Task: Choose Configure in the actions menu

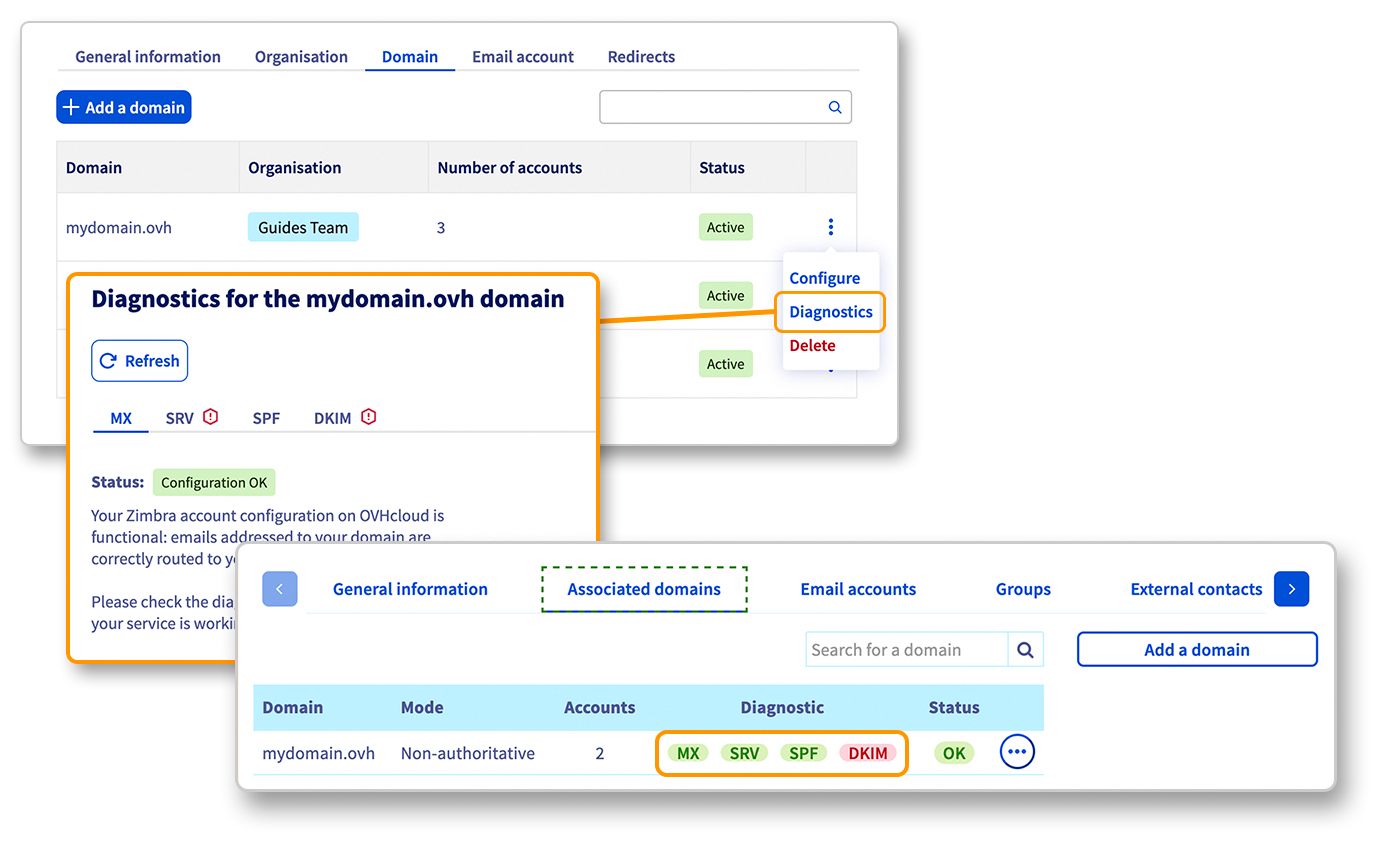Action: point(824,278)
